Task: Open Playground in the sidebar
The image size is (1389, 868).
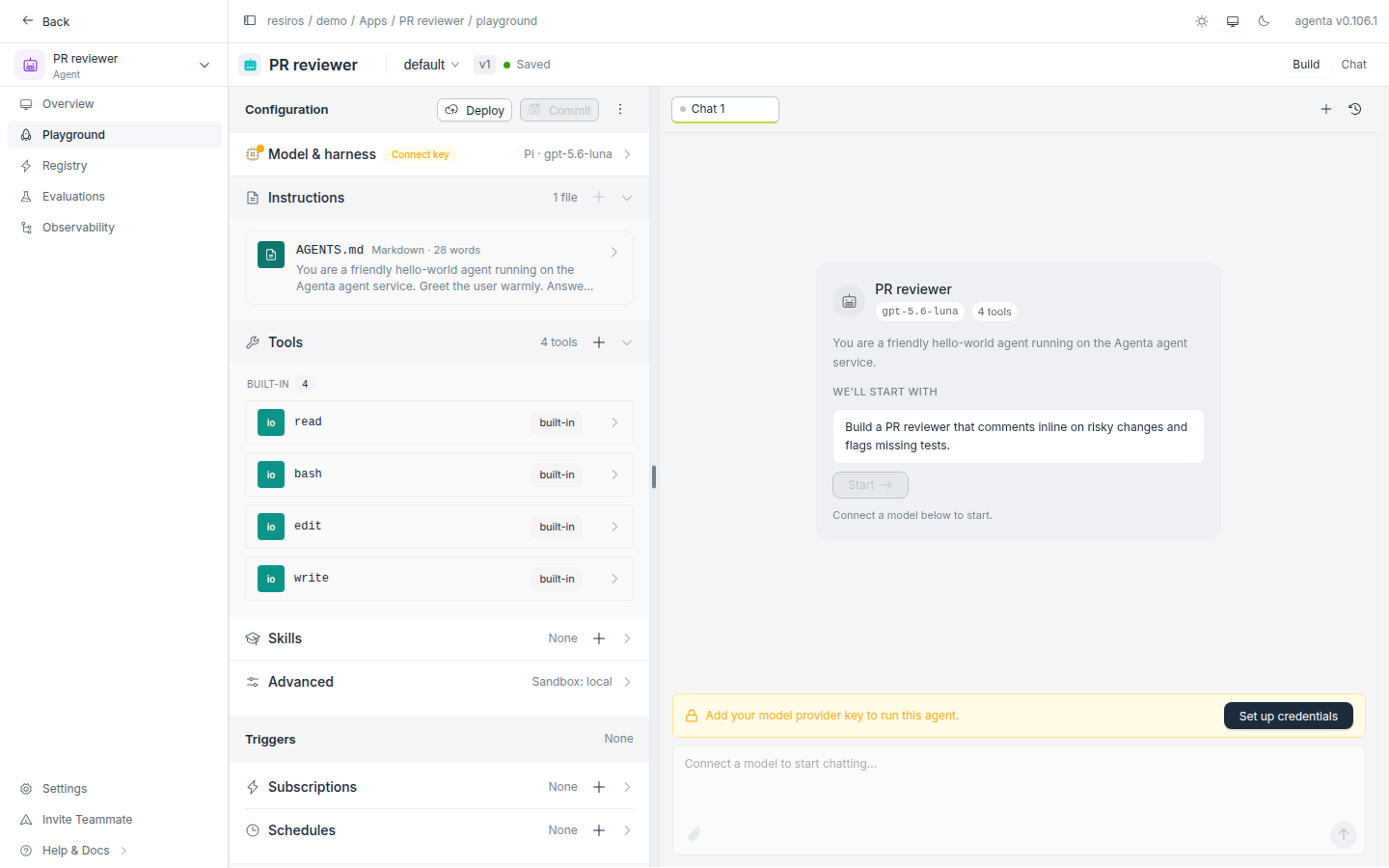Action: click(114, 135)
